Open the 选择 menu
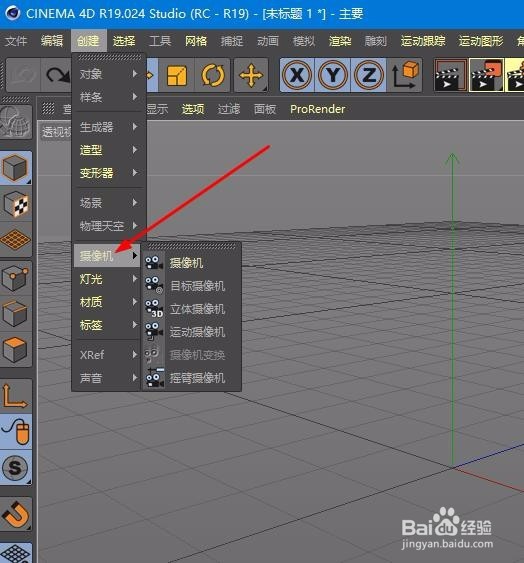Image resolution: width=524 pixels, height=563 pixels. (124, 41)
